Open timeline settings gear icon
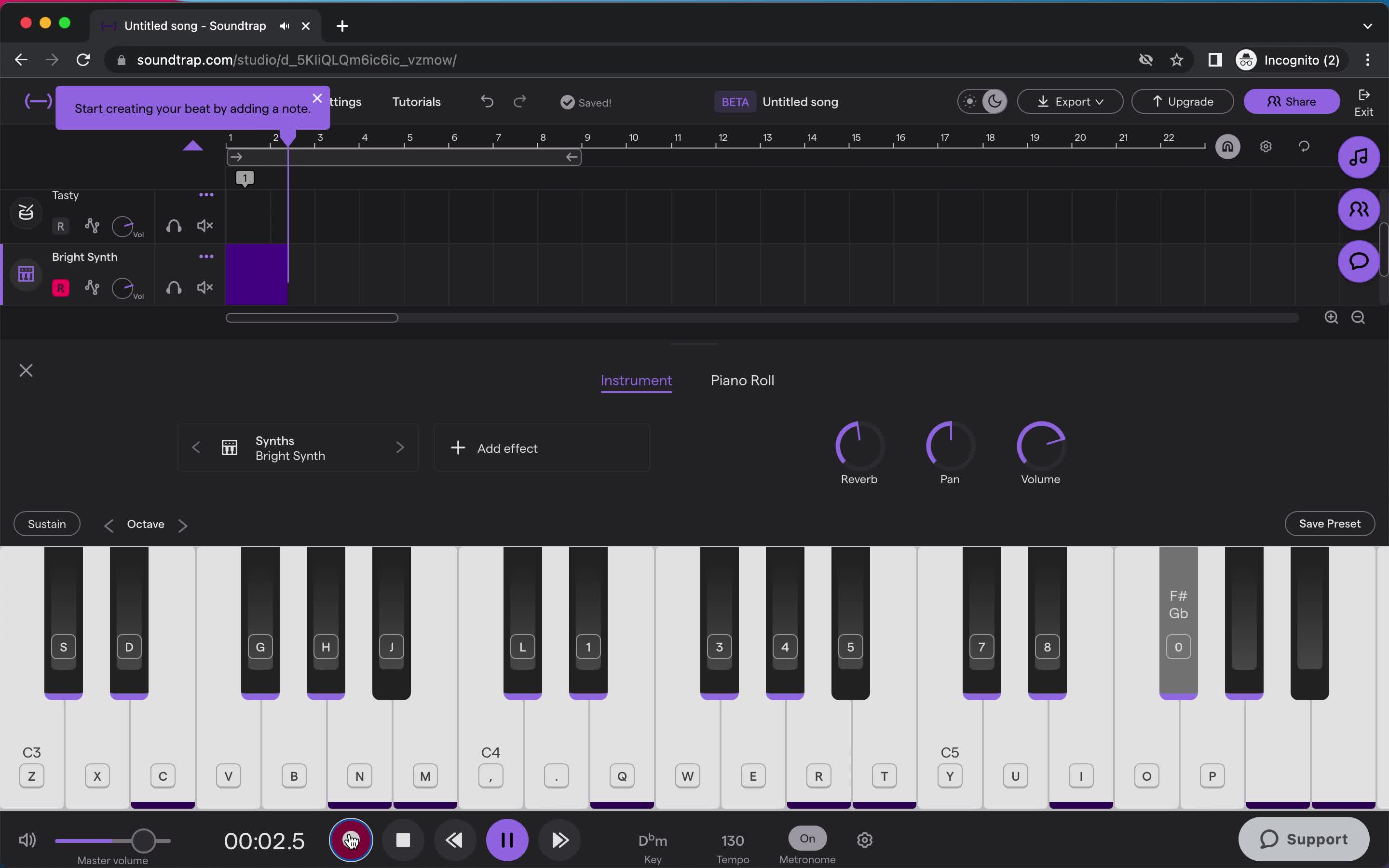1389x868 pixels. [x=1266, y=147]
